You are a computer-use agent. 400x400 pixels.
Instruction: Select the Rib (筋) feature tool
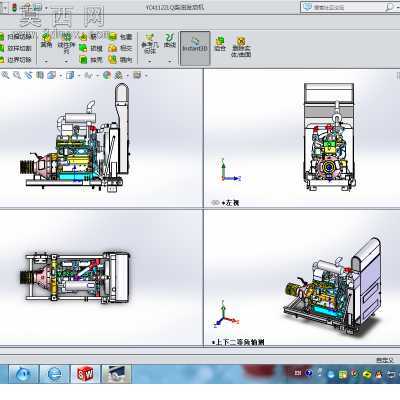[x=88, y=36]
